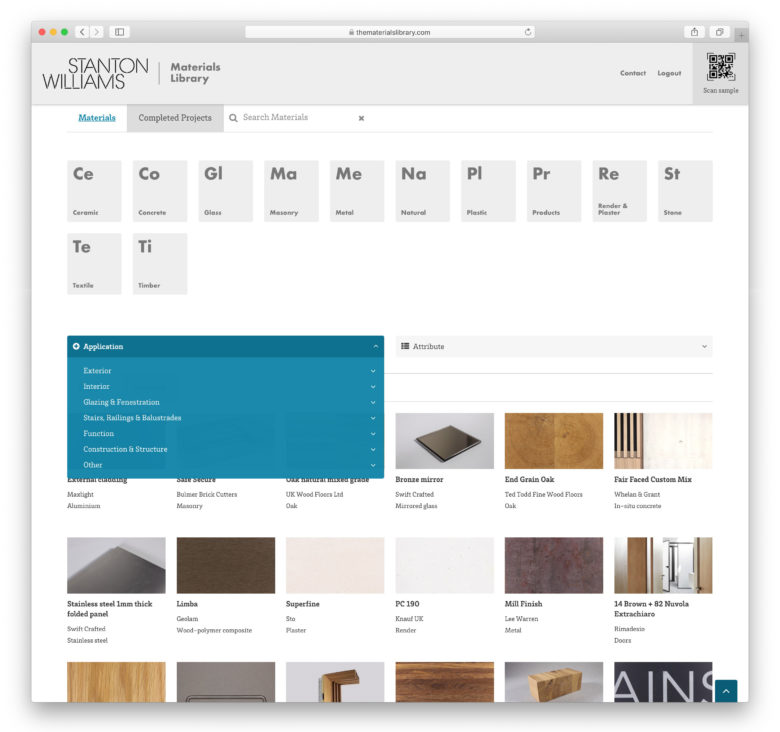The width and height of the screenshot is (780, 732).
Task: Click the Whelan & Grant text
Action: 637,494
